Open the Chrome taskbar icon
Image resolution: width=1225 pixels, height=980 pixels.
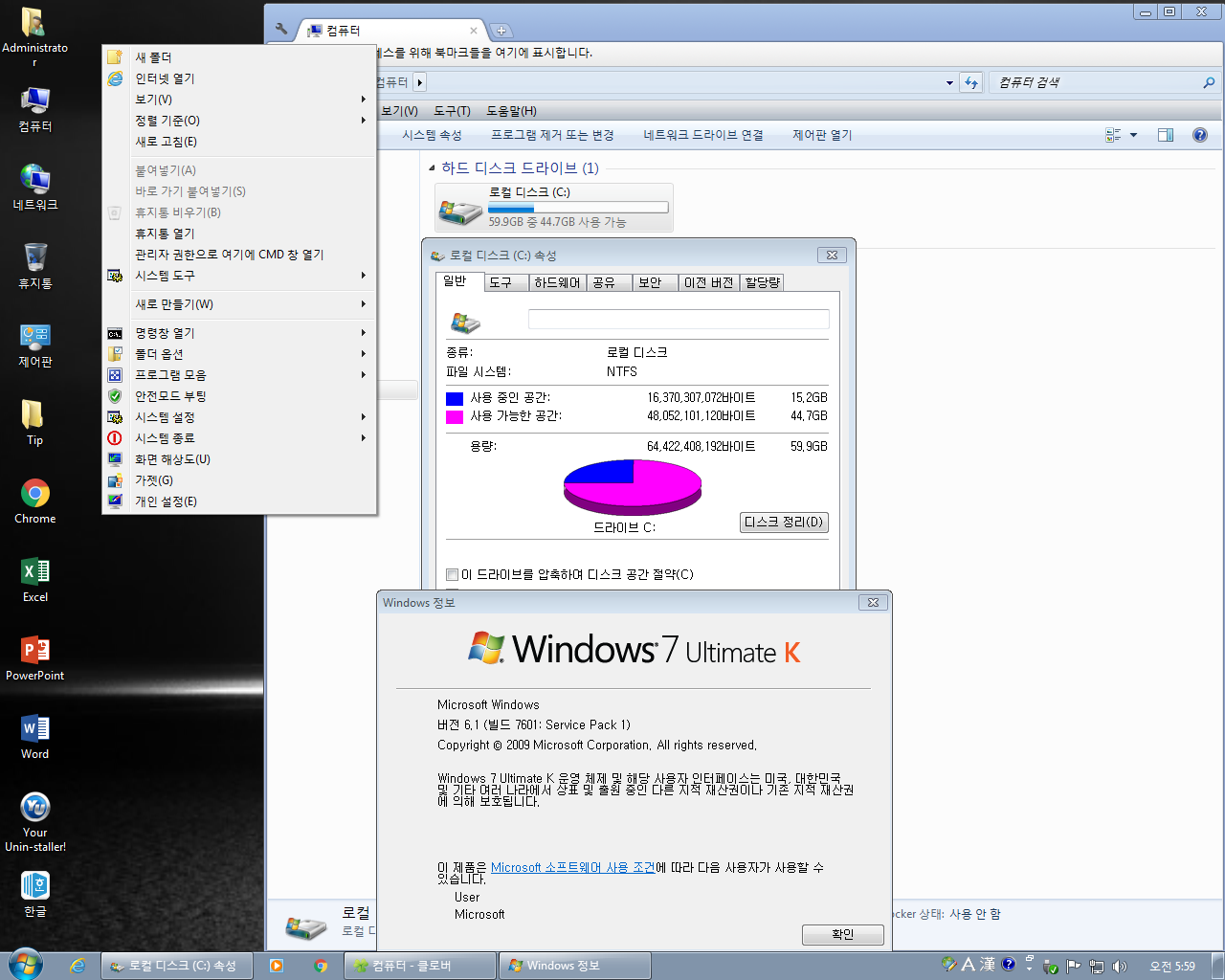(321, 966)
